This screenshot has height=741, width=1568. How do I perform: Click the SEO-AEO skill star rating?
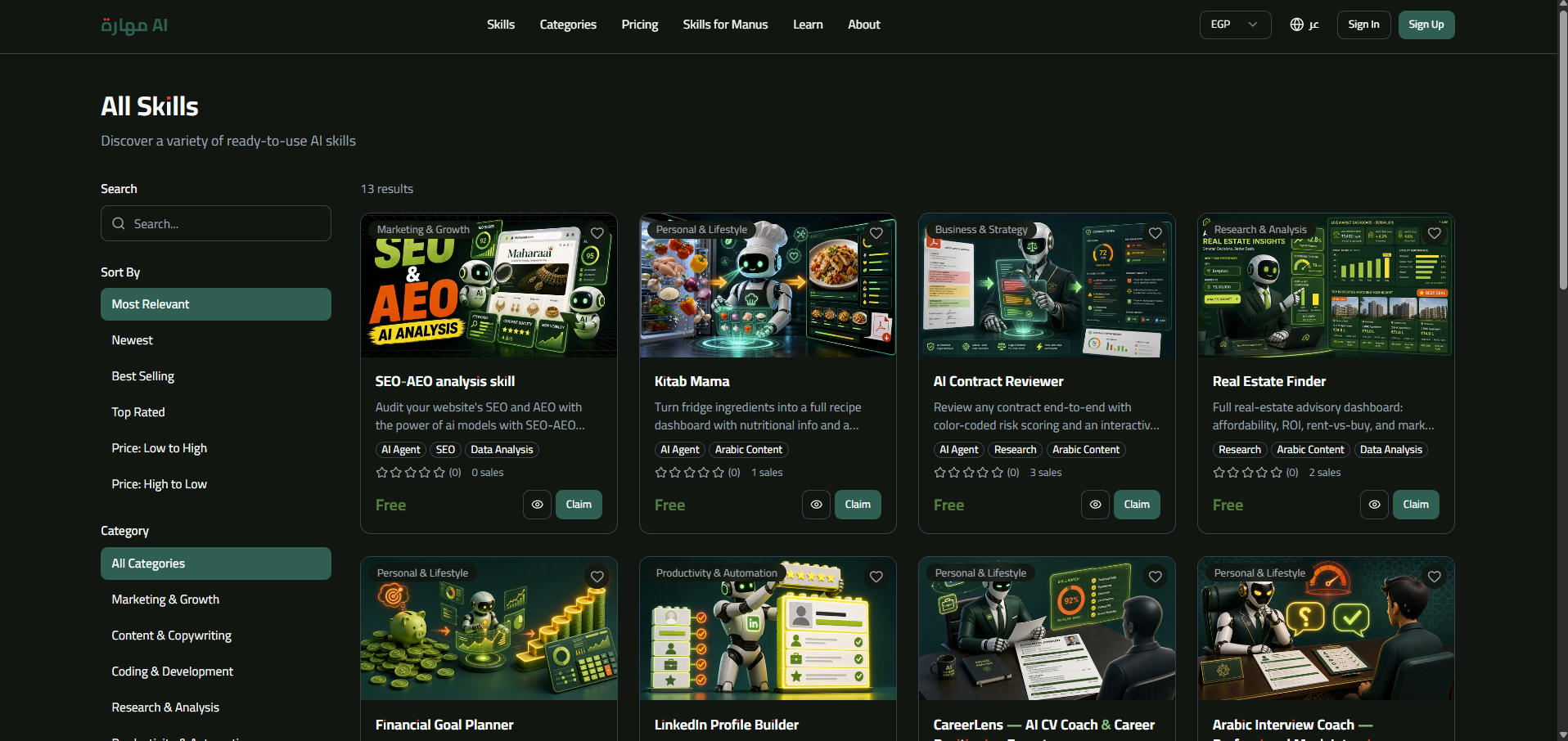(411, 473)
